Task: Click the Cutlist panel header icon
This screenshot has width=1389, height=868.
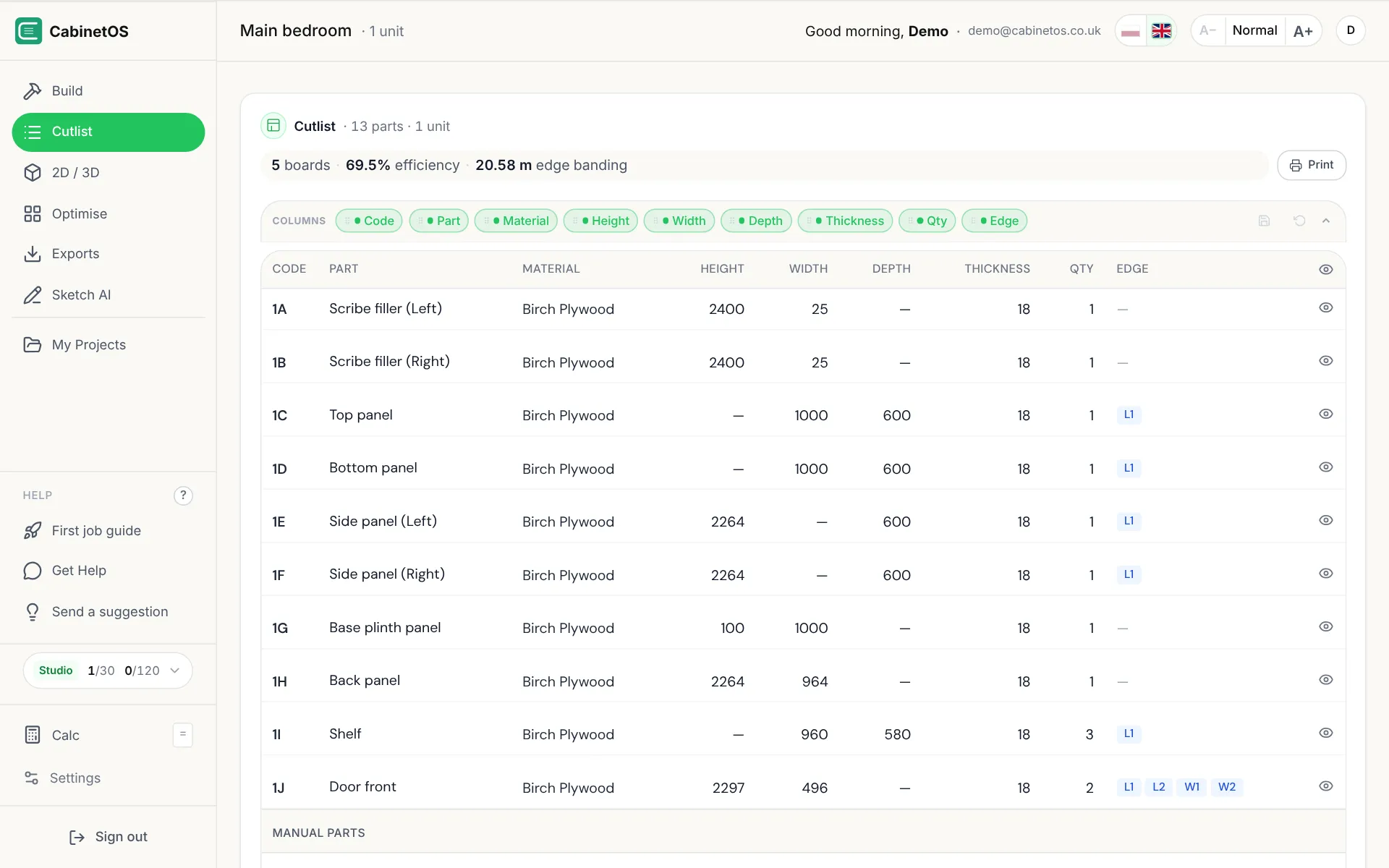Action: (273, 126)
